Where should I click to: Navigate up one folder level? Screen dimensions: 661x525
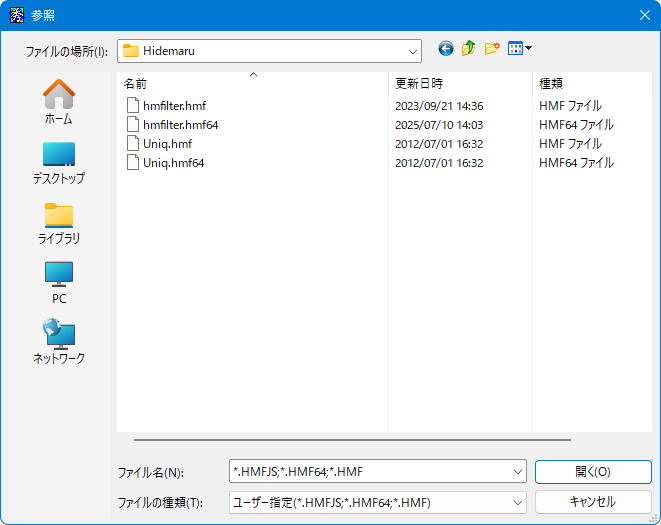(x=469, y=49)
